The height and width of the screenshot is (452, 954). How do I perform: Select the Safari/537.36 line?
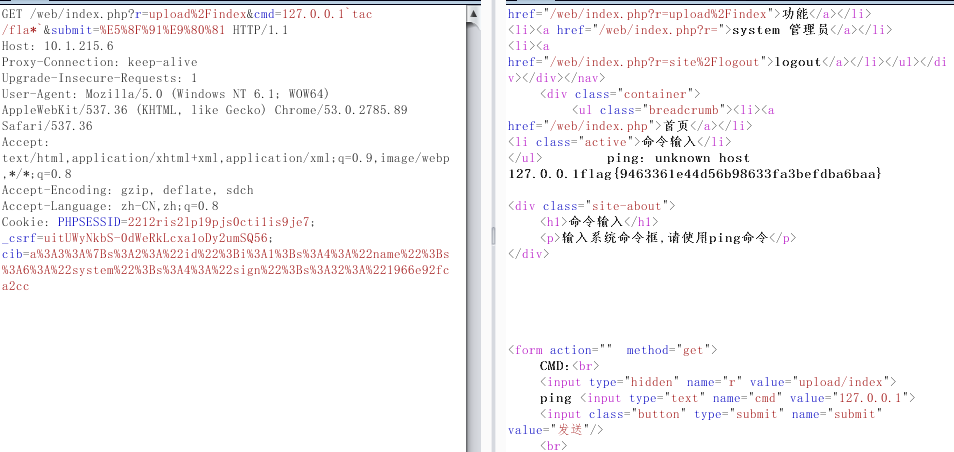coord(47,126)
